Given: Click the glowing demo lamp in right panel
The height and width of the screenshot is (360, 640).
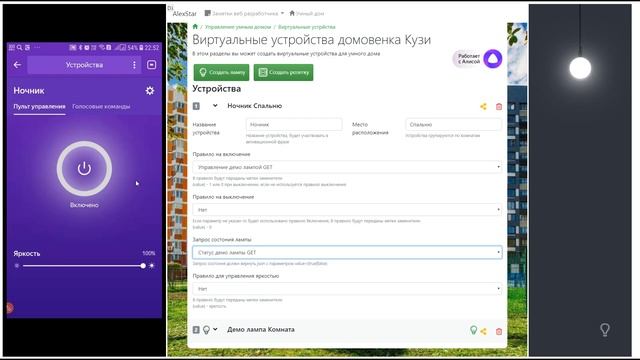Looking at the screenshot, I should (580, 68).
